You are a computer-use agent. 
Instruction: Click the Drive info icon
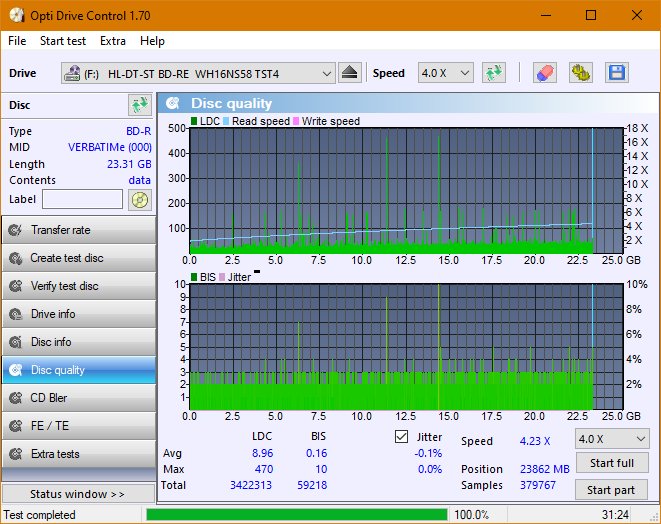click(x=16, y=314)
